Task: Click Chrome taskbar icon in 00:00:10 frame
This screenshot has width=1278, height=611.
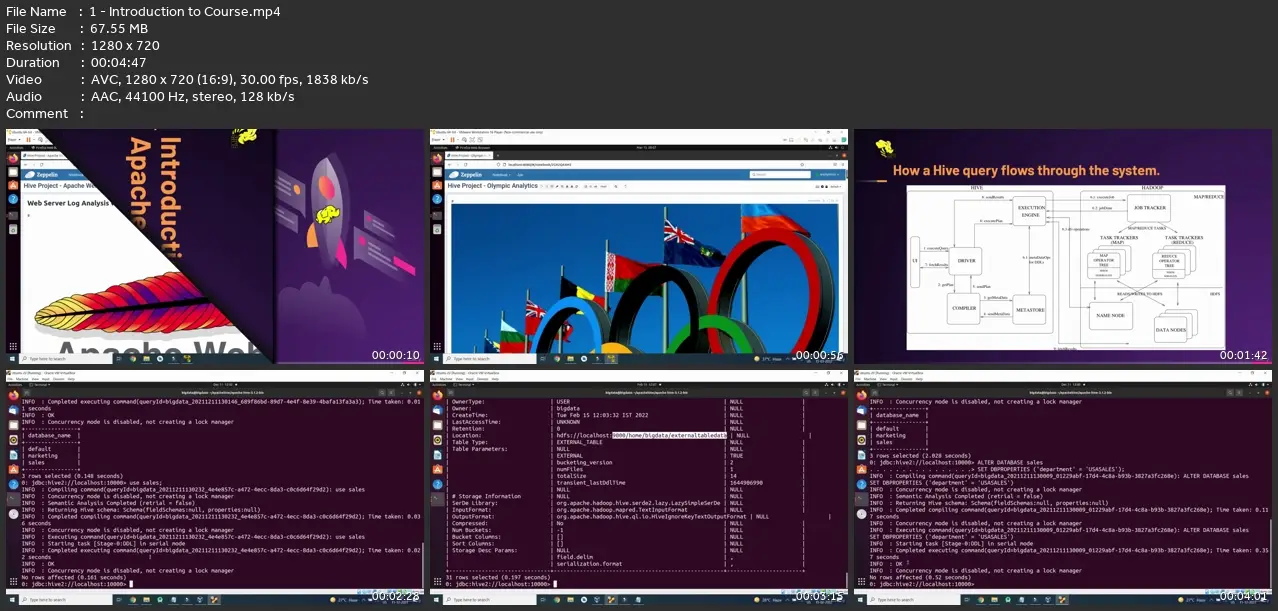Action: tap(133, 359)
